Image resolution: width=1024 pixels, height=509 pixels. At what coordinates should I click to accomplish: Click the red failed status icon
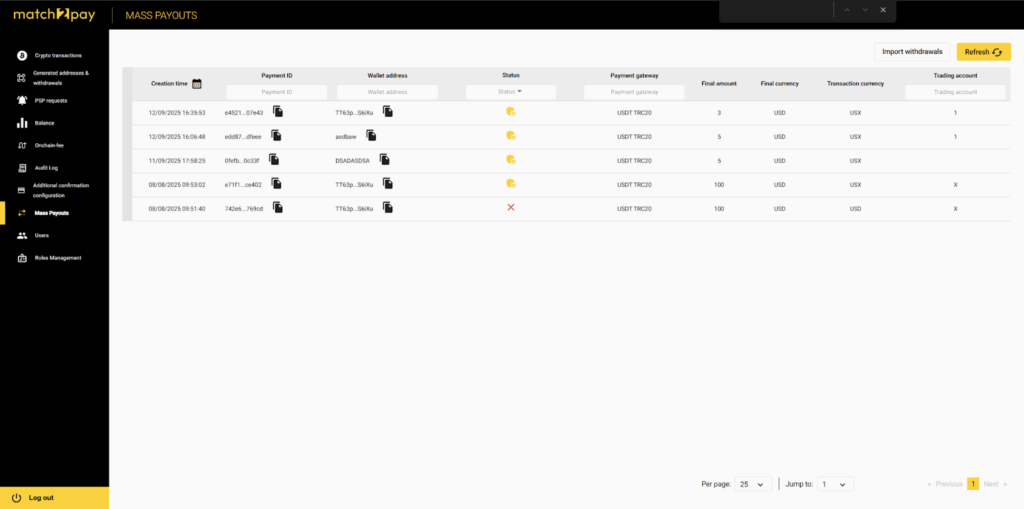tap(511, 207)
